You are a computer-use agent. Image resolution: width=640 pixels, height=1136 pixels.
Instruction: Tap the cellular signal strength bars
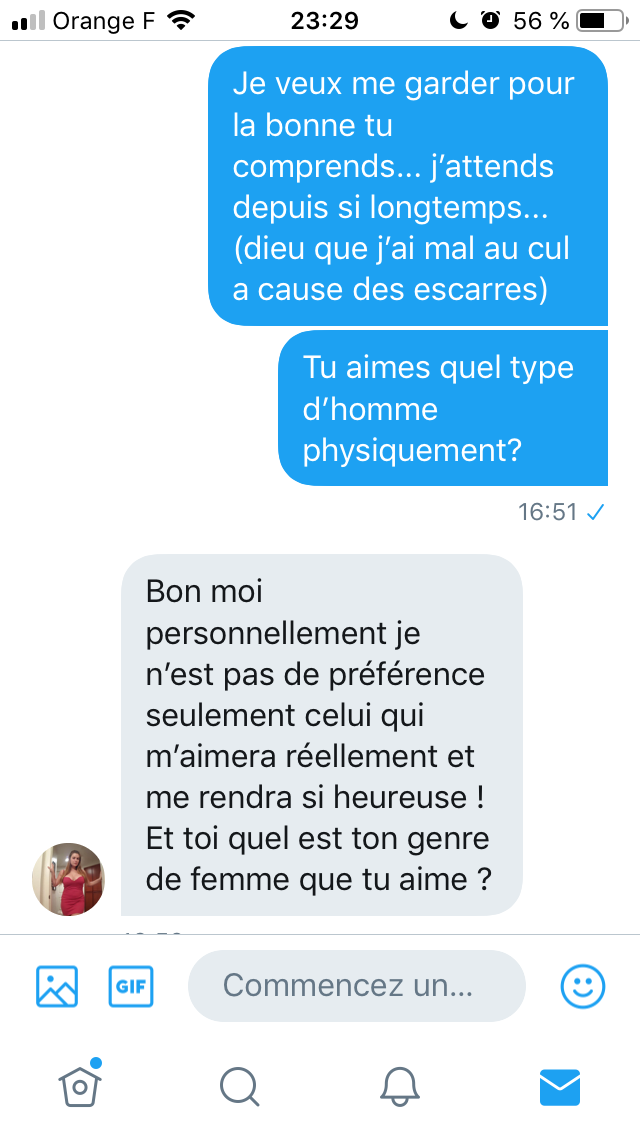point(29,21)
